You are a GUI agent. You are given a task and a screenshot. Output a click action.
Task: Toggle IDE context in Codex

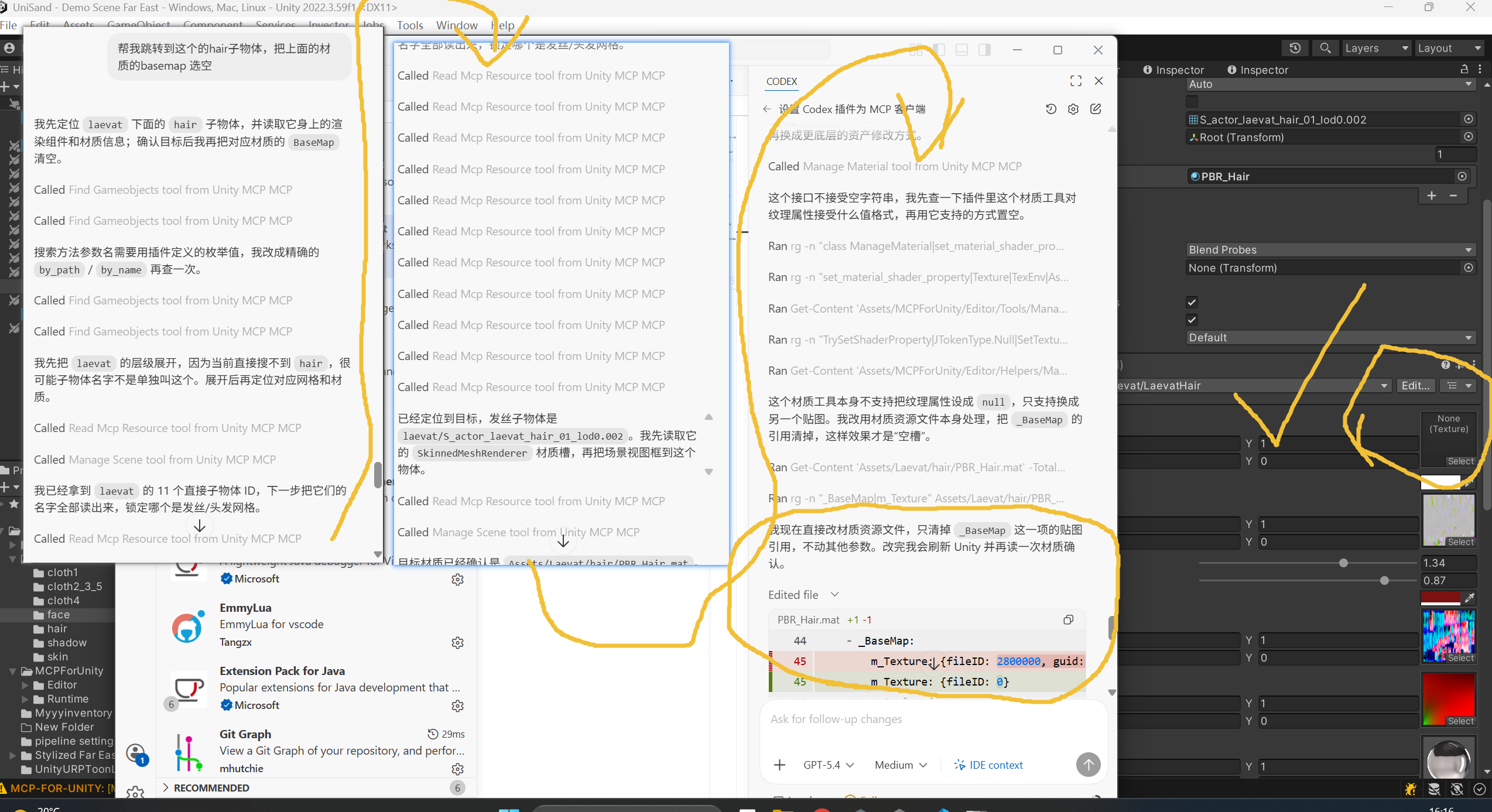(988, 765)
